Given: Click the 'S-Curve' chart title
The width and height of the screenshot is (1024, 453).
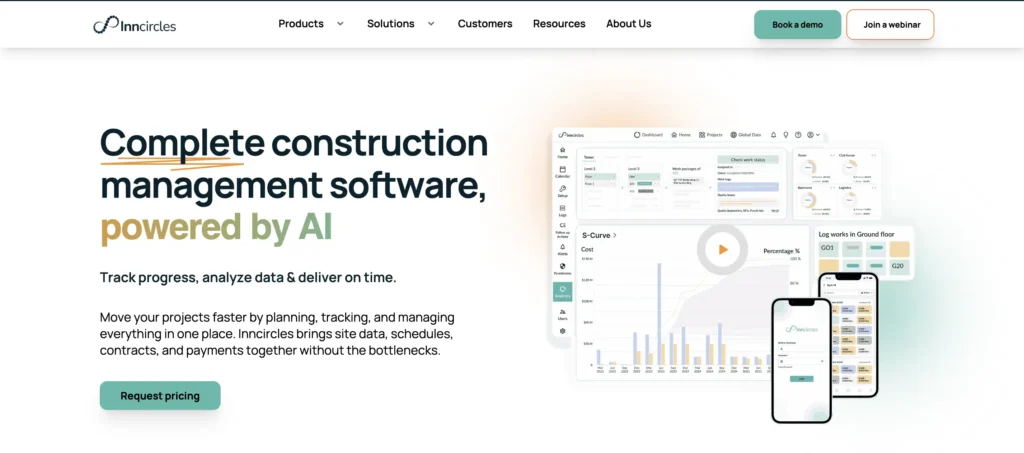Looking at the screenshot, I should [x=595, y=235].
